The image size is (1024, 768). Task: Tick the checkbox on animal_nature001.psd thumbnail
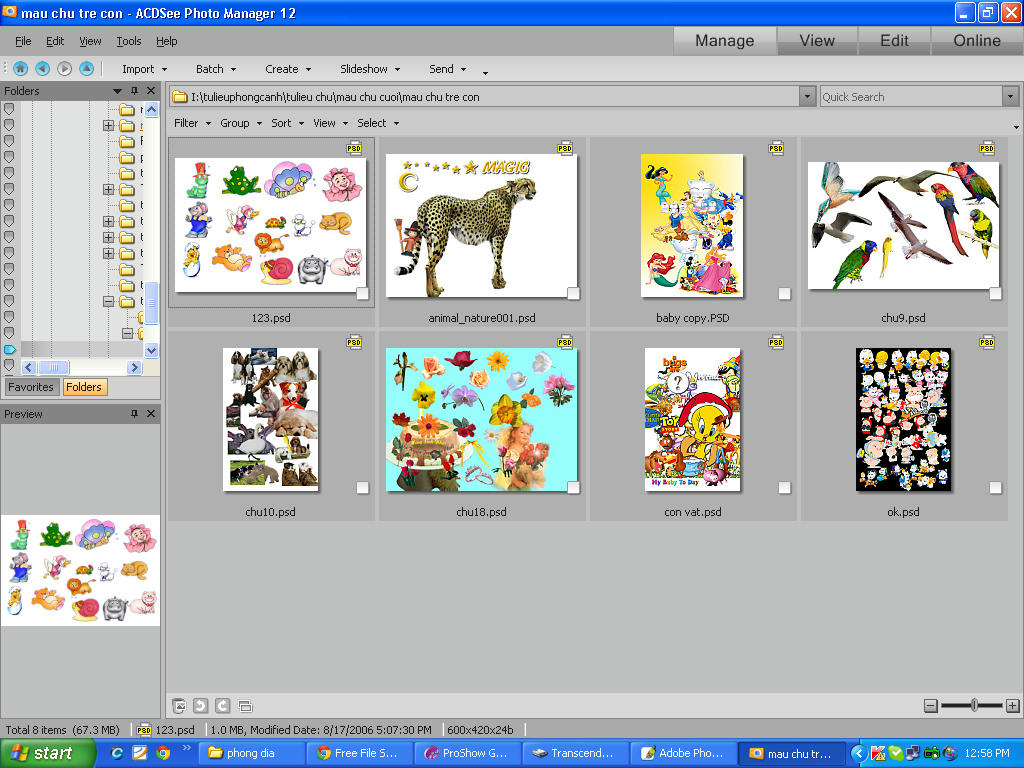pos(573,294)
